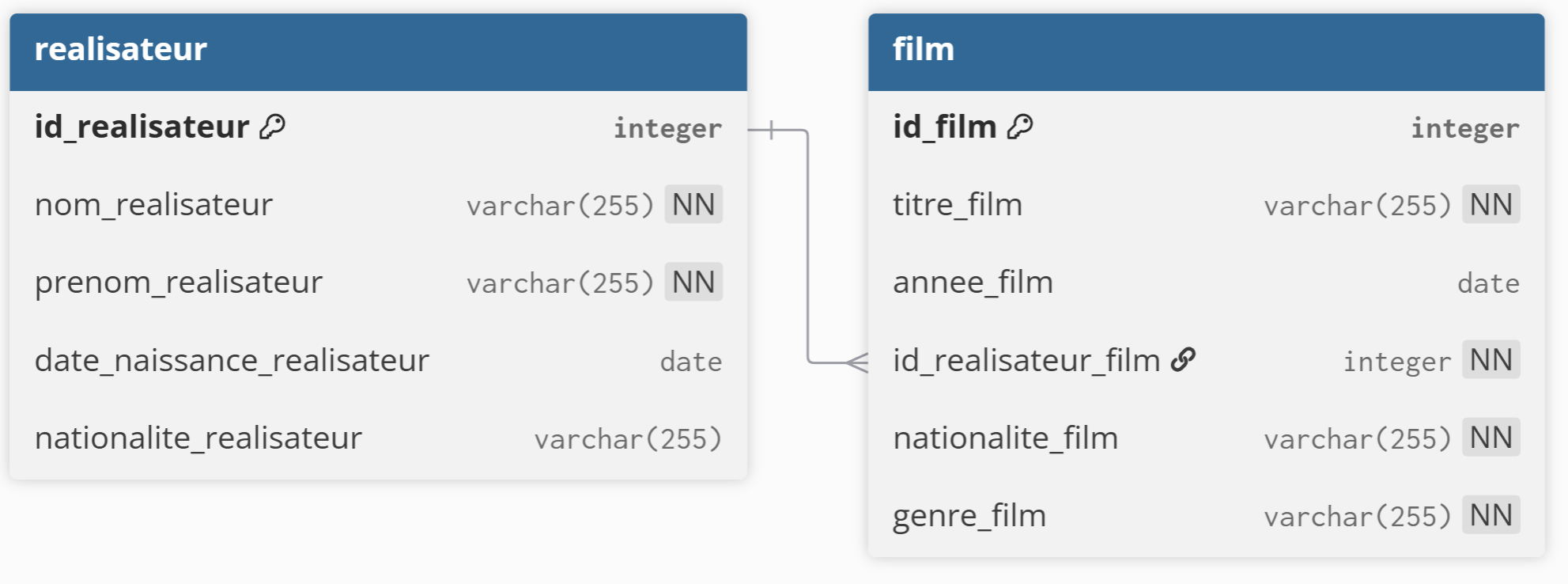Image resolution: width=1568 pixels, height=584 pixels.
Task: Click the one-side relation marker near realisateur table
Action: [x=771, y=130]
